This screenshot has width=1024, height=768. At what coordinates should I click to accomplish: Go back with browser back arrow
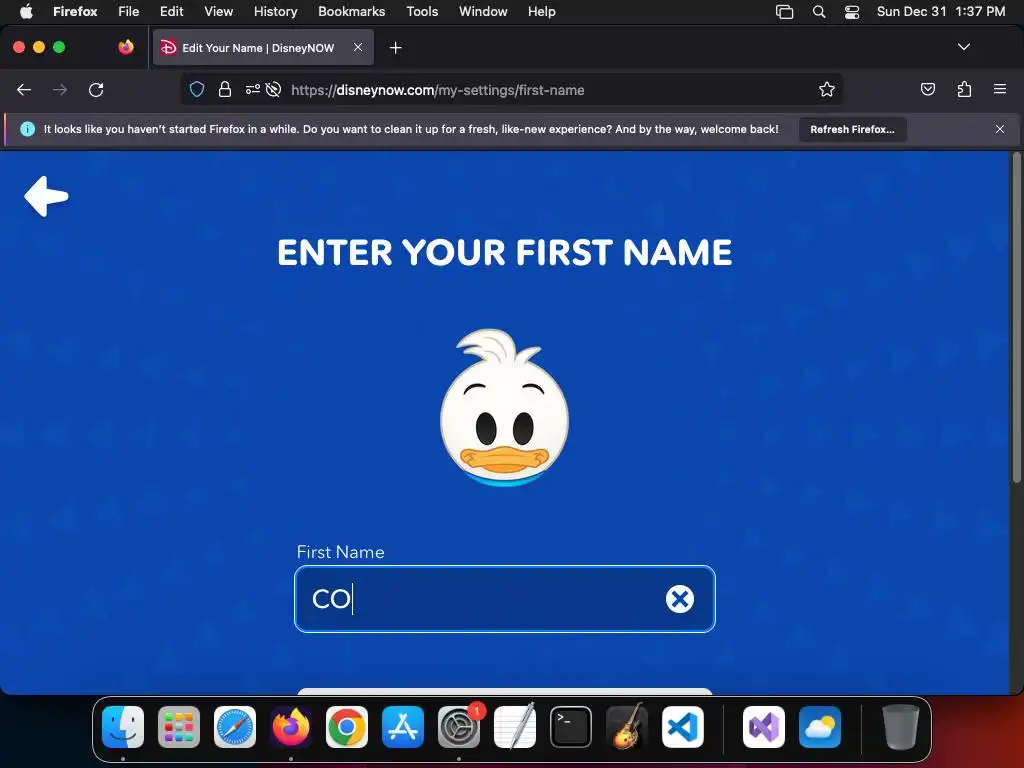24,89
